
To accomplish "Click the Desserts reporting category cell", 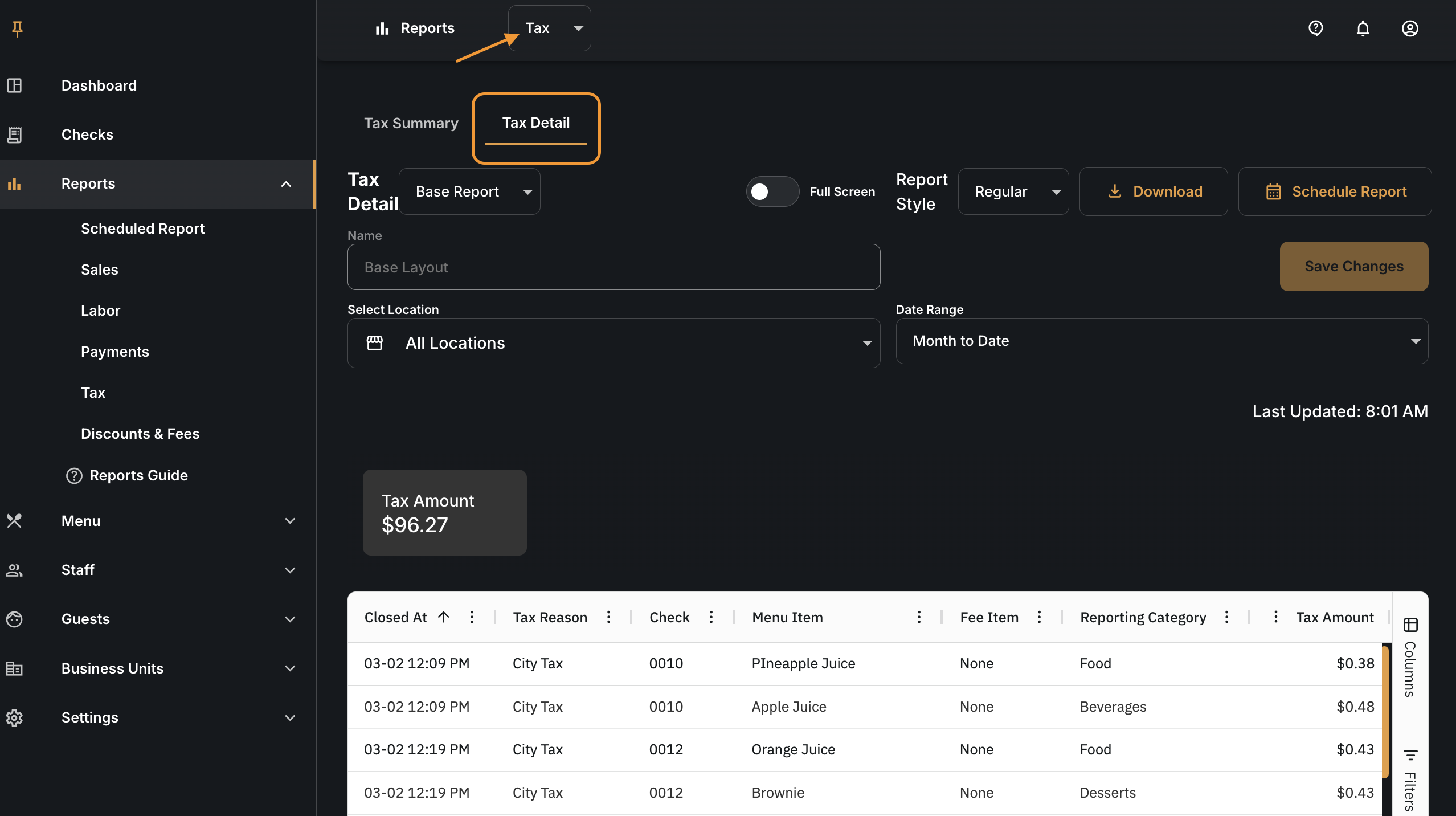I will pos(1107,793).
